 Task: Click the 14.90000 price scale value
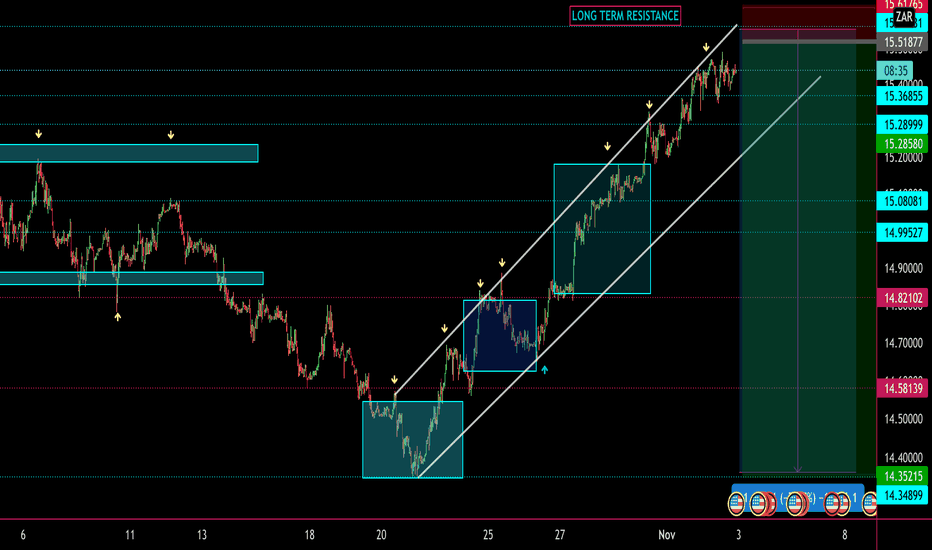click(x=903, y=268)
